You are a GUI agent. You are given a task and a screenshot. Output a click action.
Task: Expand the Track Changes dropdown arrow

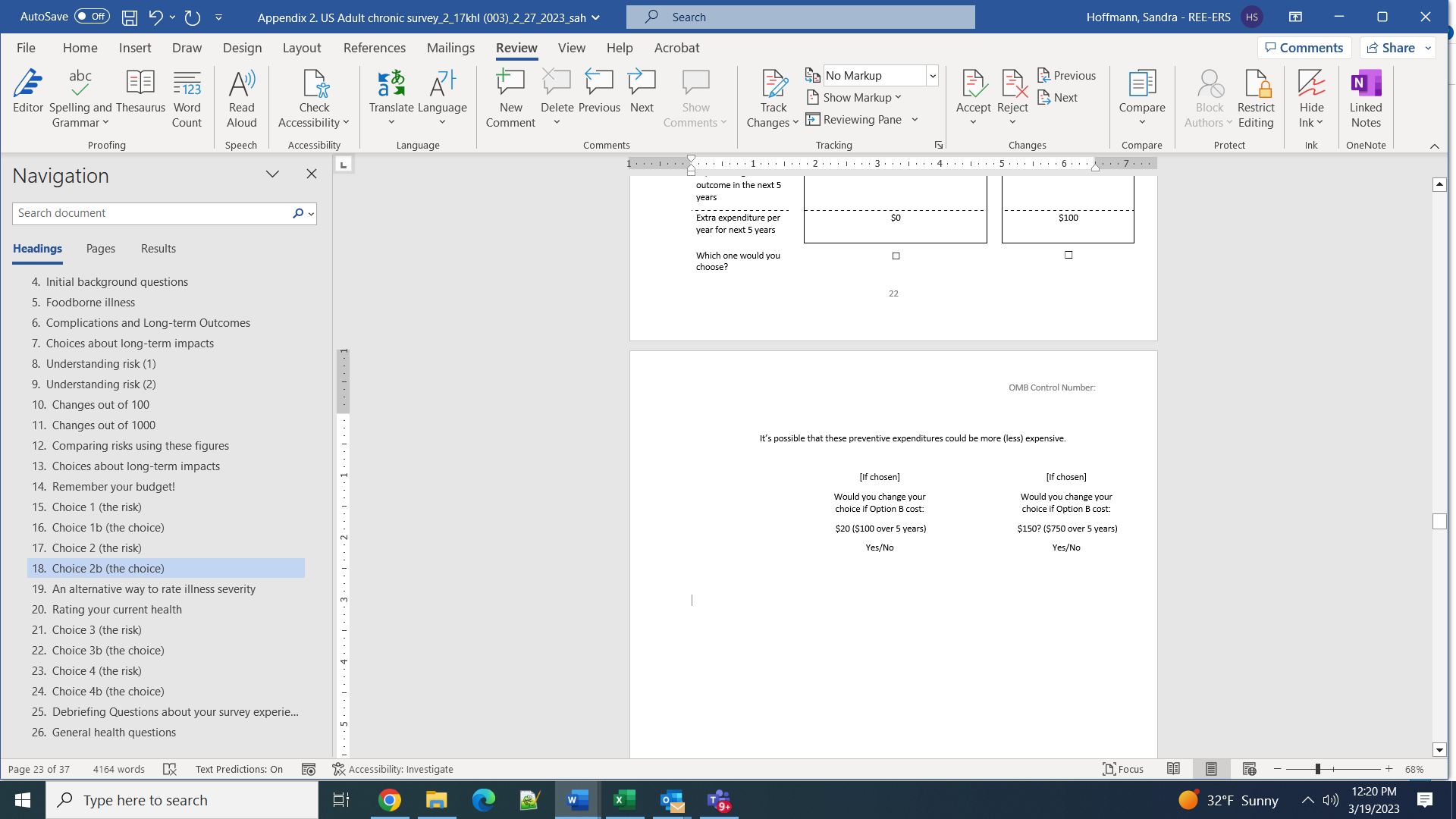tap(795, 122)
